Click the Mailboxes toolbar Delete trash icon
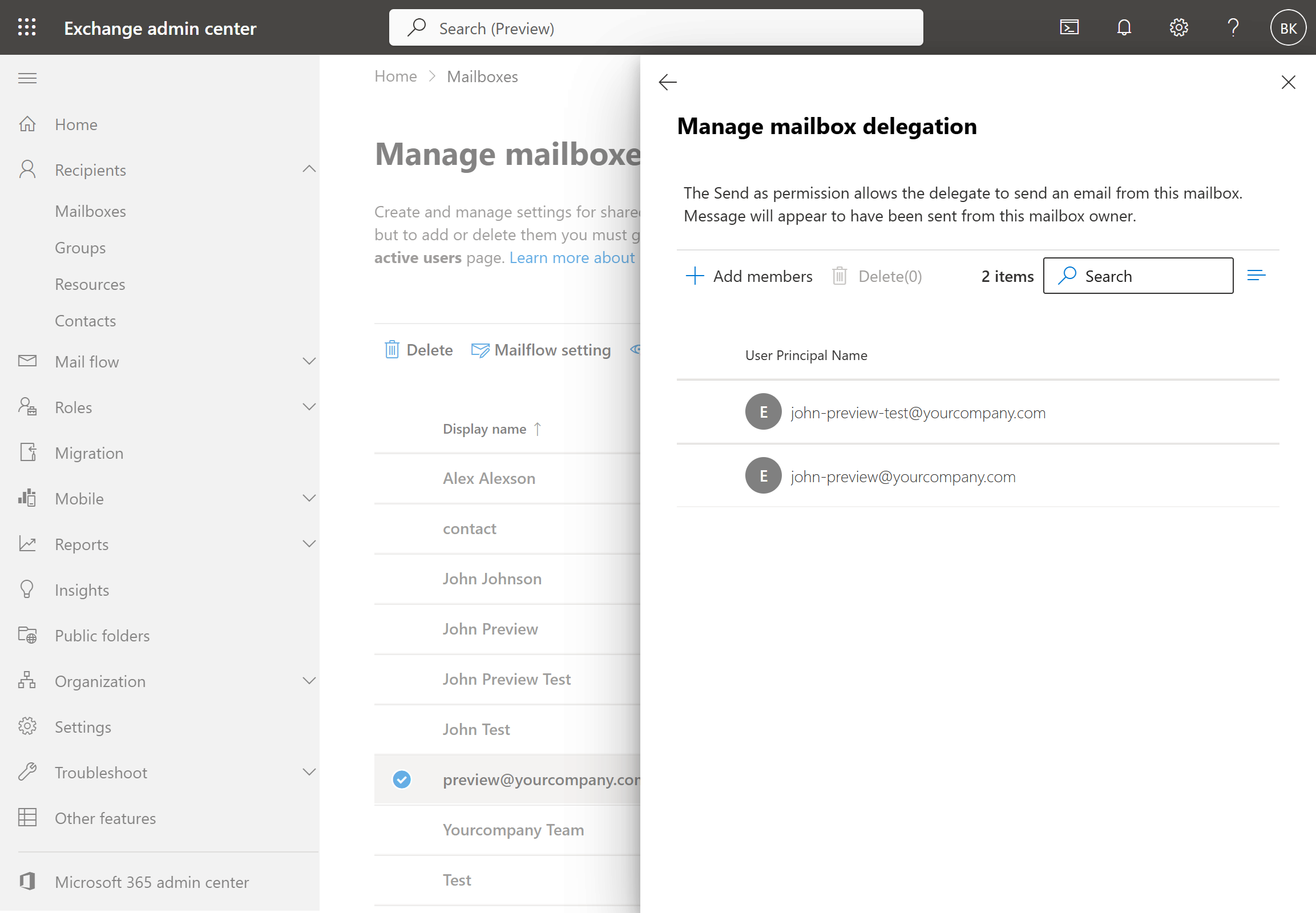Image resolution: width=1316 pixels, height=913 pixels. [x=391, y=349]
